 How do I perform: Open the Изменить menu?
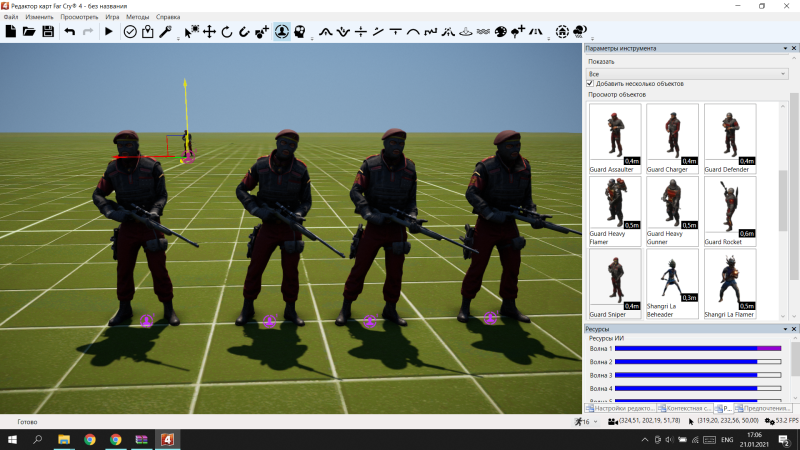tap(39, 17)
